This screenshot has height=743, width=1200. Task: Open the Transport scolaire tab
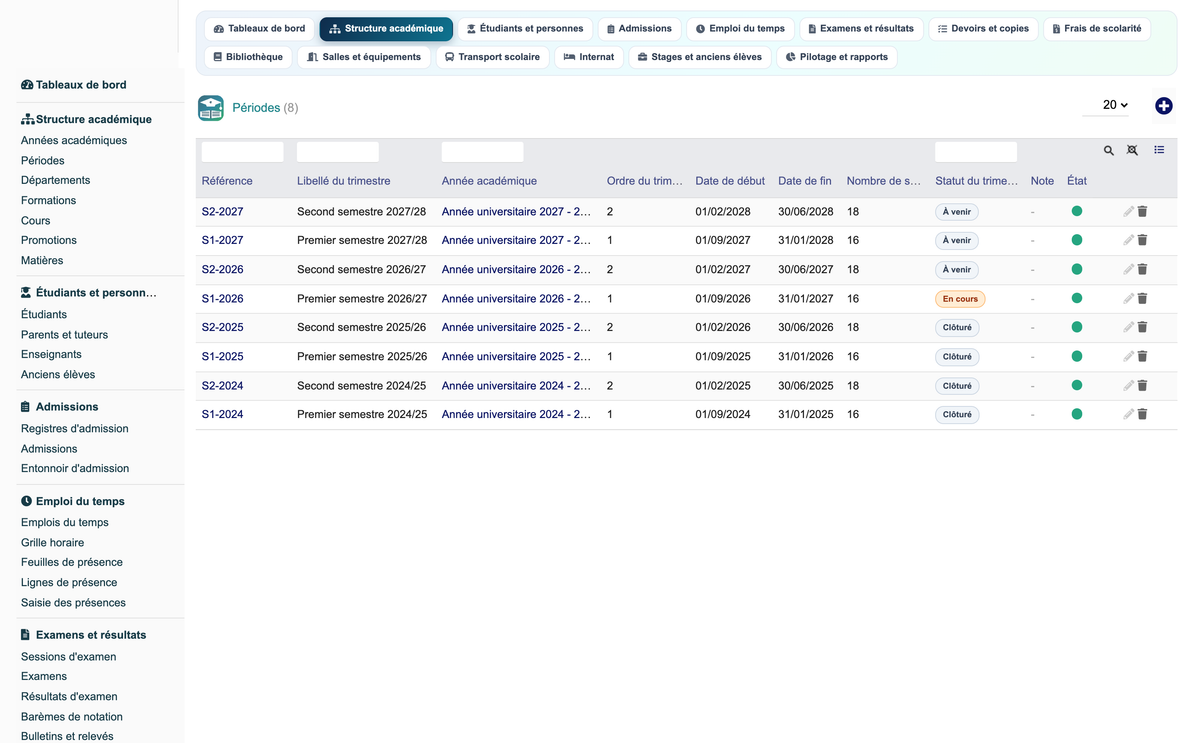coord(492,57)
